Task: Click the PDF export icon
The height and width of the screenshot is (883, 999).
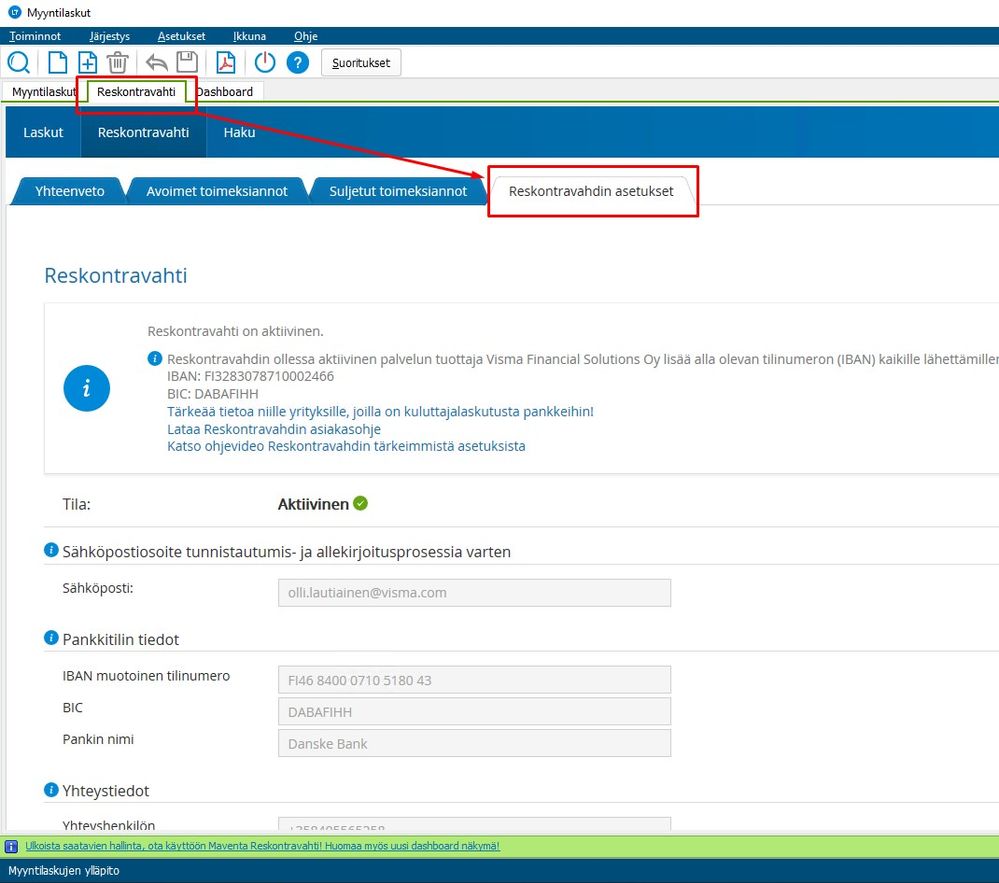Action: 226,62
